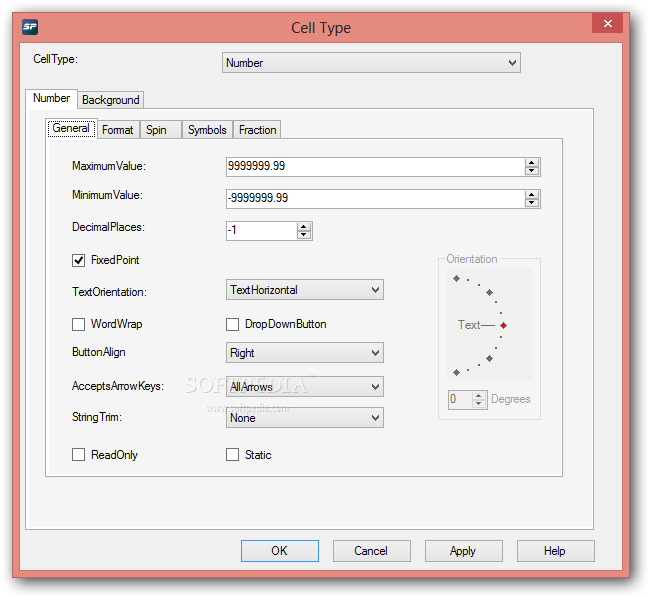
Task: Decrease MinimumValue with down spinner arrow
Action: (x=532, y=203)
